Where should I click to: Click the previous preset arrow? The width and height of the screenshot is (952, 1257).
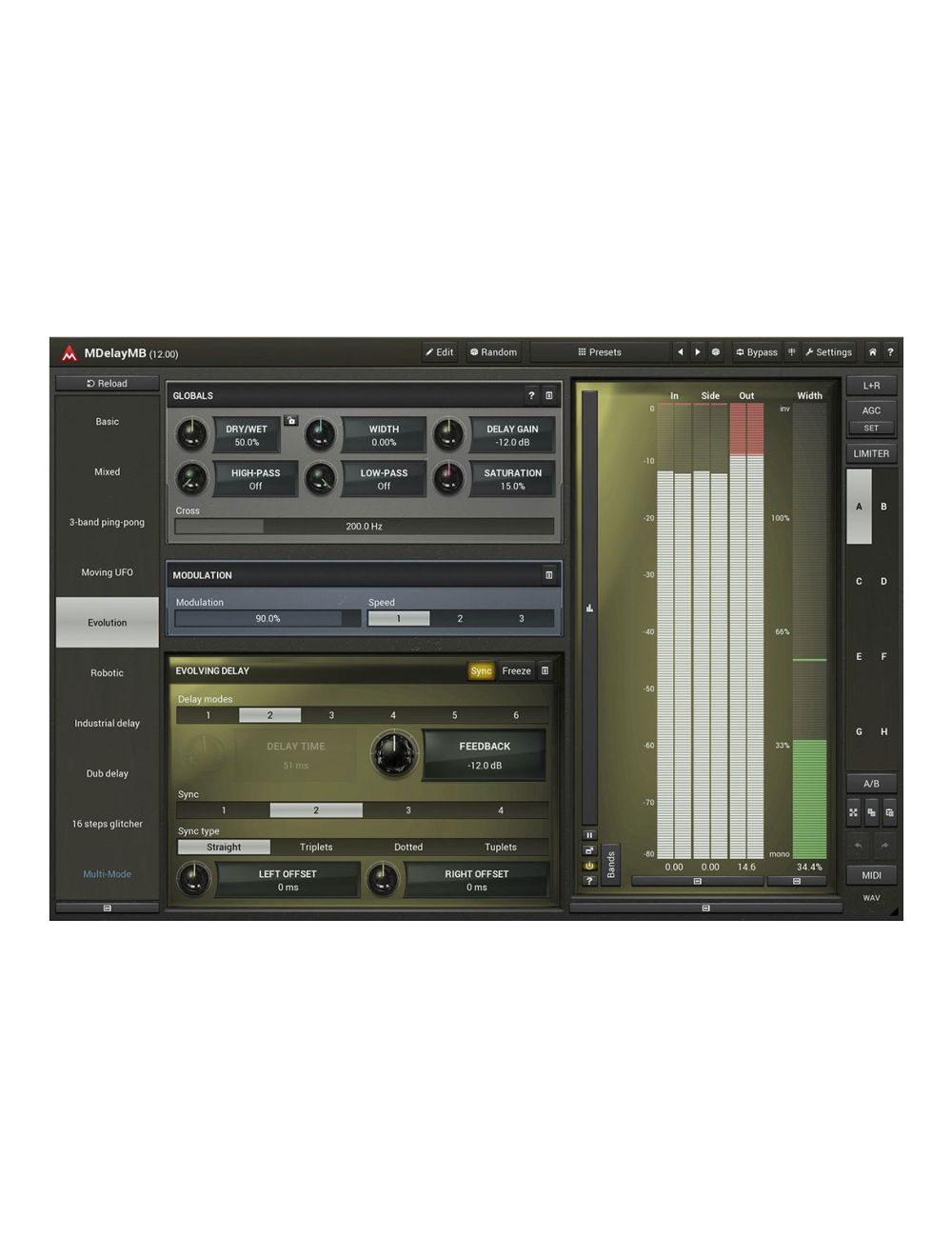(x=680, y=352)
